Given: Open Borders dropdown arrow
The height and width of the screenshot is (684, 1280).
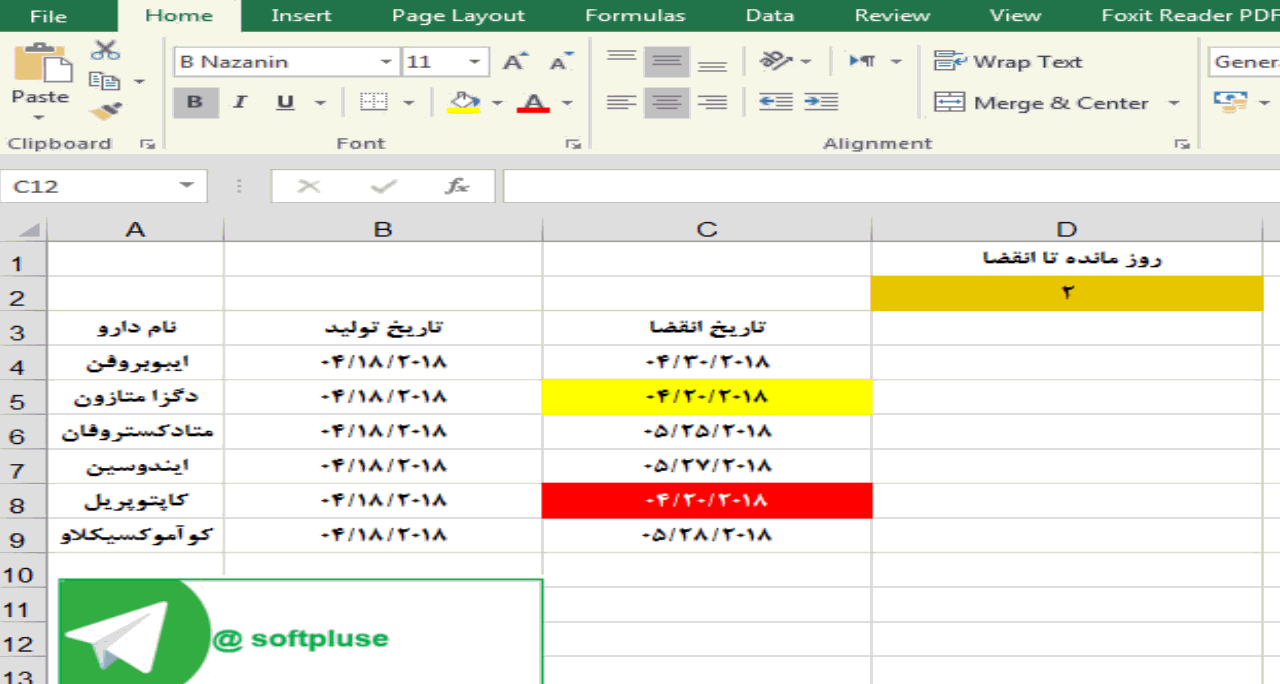Looking at the screenshot, I should click(x=409, y=102).
